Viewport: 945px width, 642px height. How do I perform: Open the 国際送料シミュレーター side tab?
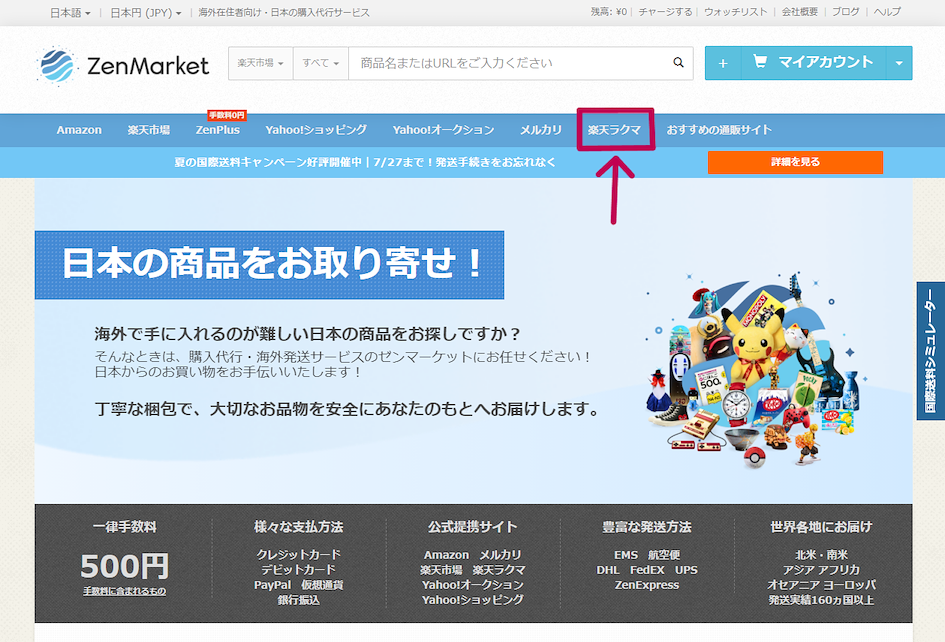(x=931, y=351)
